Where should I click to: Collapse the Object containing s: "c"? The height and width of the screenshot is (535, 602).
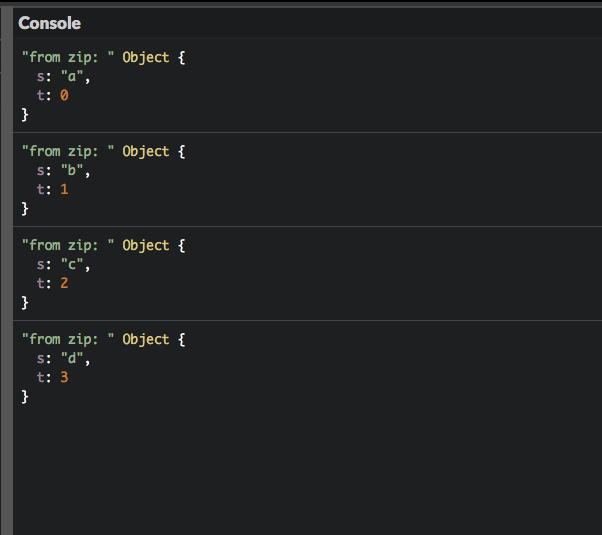[x=145, y=245]
